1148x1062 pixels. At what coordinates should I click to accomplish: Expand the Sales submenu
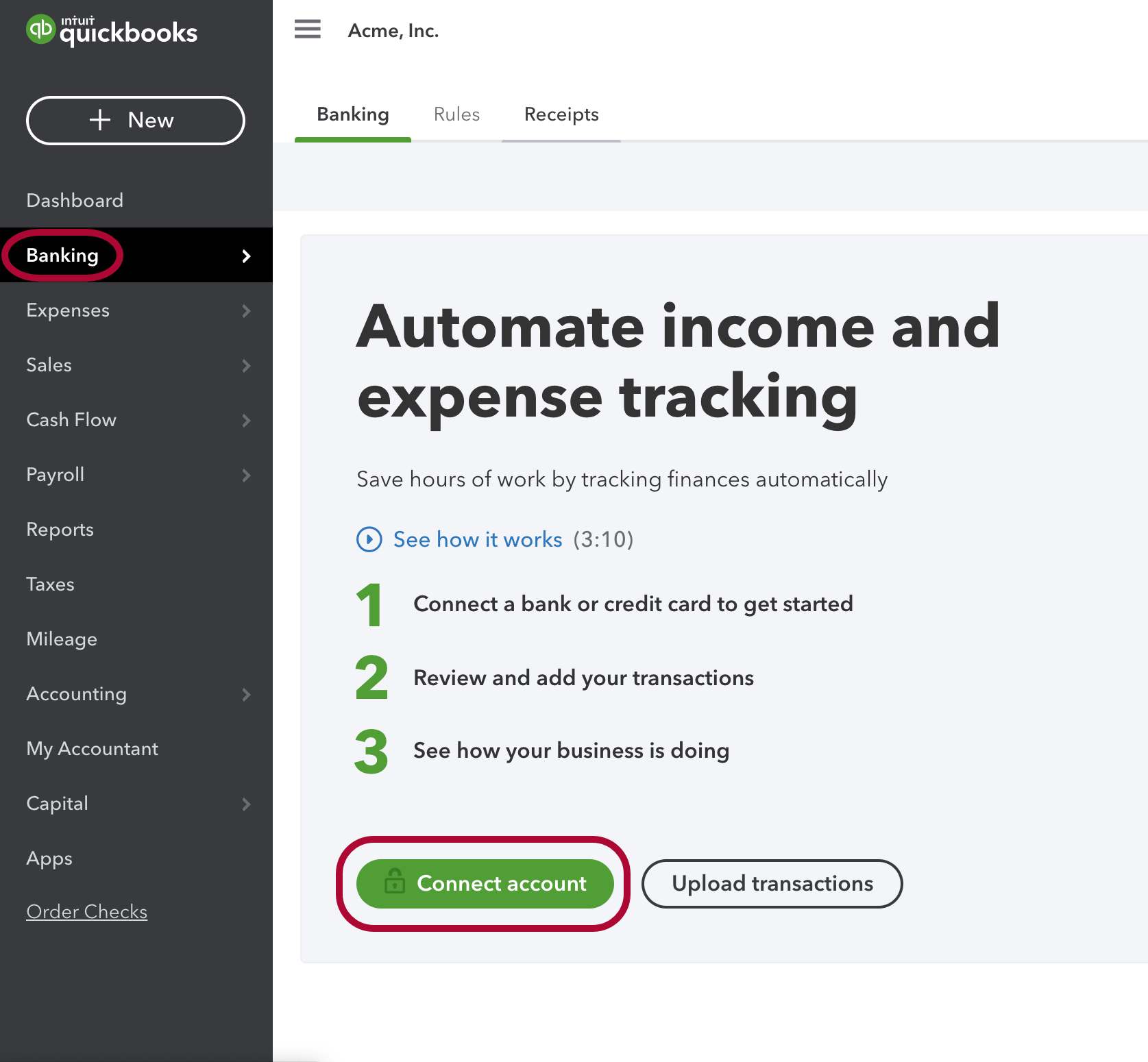[x=245, y=365]
